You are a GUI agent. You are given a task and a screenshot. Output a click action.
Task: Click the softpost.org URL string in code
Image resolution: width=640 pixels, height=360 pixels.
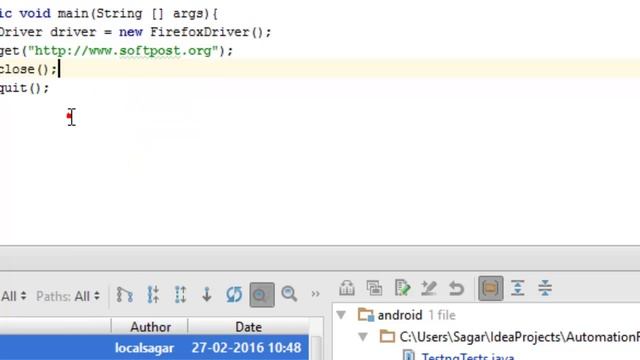tap(123, 51)
